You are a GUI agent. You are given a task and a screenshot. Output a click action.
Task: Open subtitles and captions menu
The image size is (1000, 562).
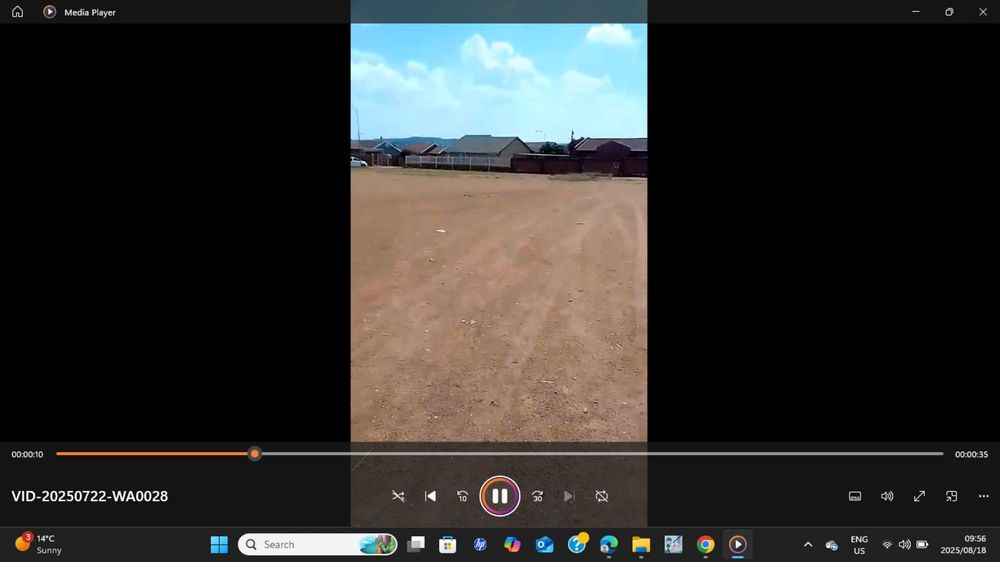point(855,496)
